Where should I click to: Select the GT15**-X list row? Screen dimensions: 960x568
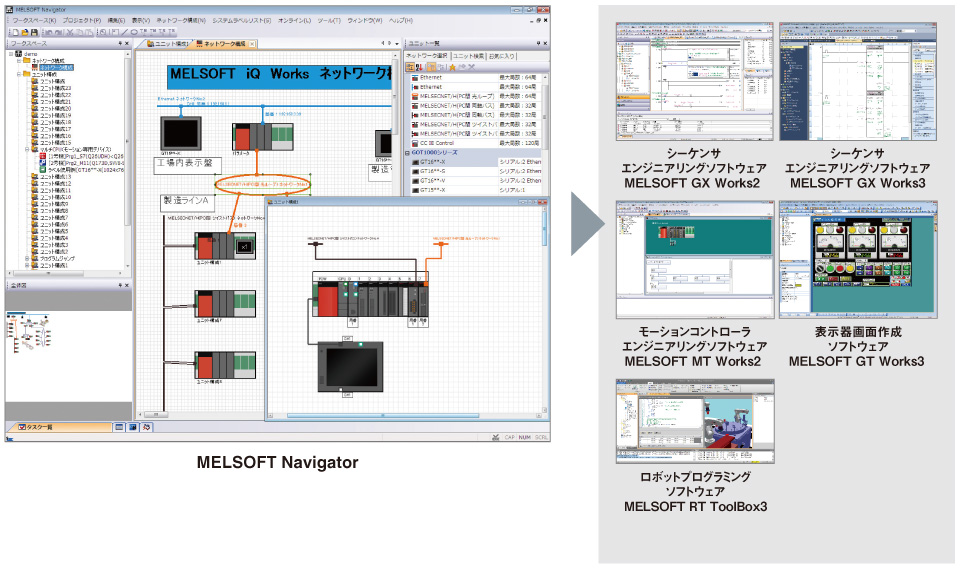(x=475, y=190)
